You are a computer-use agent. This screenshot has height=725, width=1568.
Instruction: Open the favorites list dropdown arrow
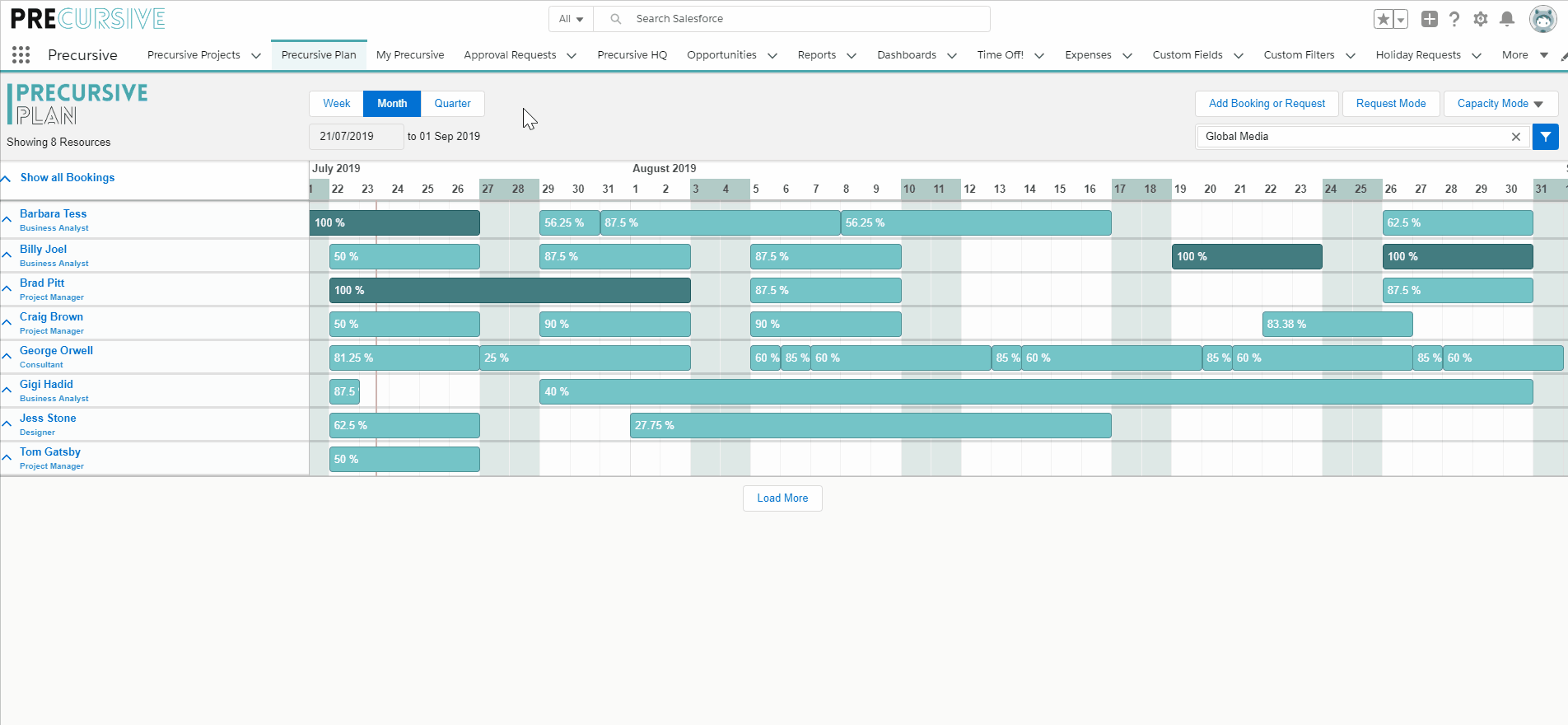coord(1401,19)
